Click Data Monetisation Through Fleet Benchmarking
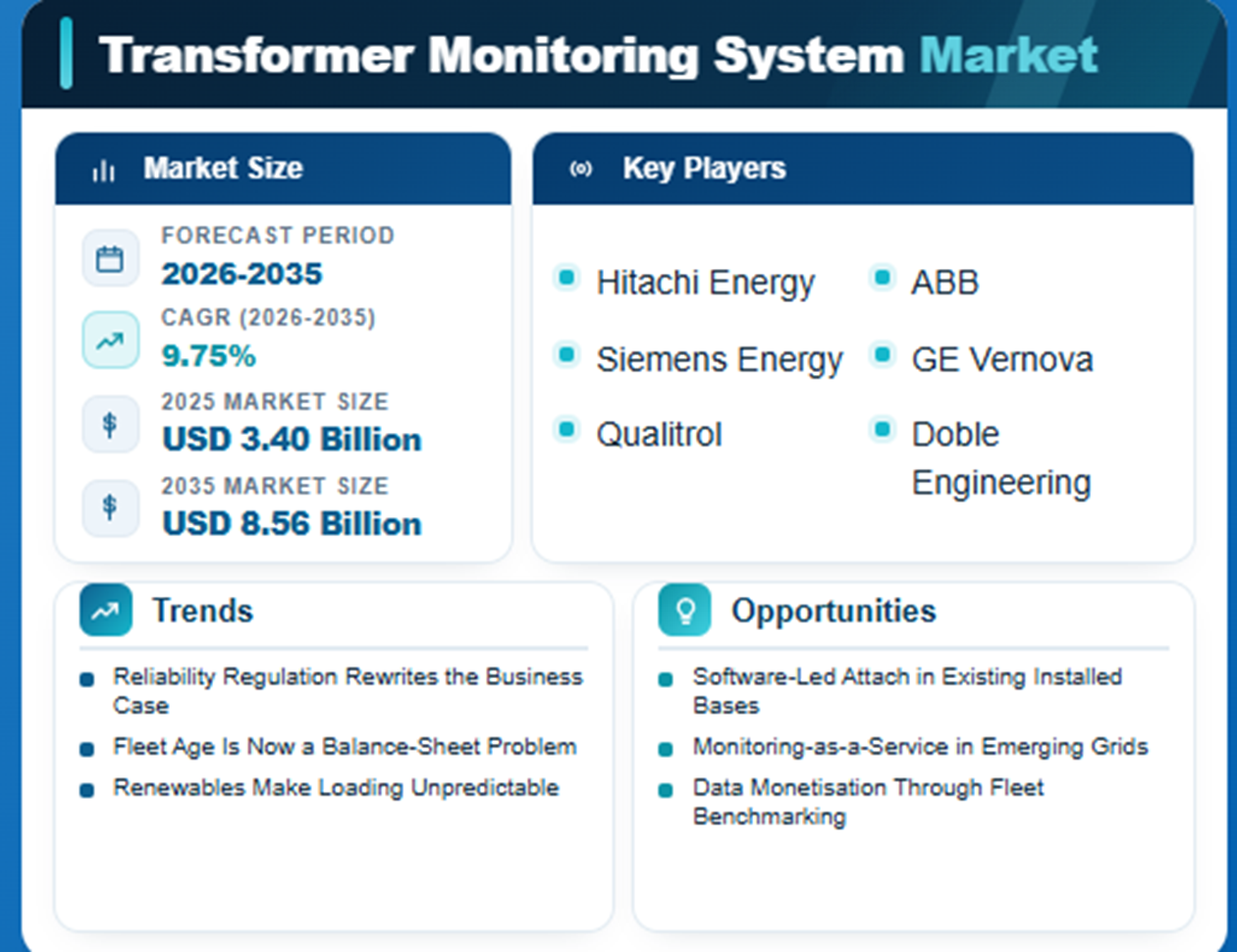The height and width of the screenshot is (952, 1237). [868, 802]
